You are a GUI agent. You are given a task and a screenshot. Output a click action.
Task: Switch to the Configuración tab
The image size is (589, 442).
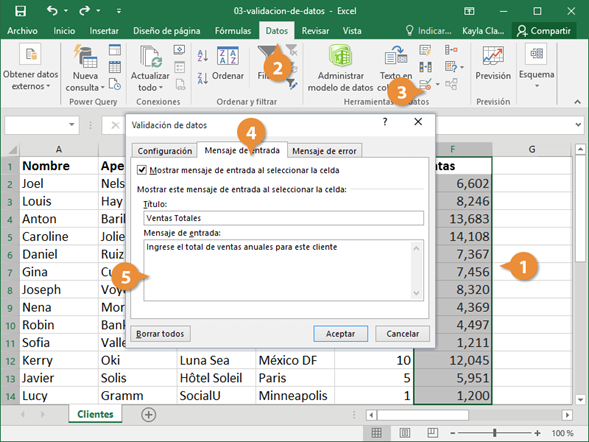coord(165,151)
